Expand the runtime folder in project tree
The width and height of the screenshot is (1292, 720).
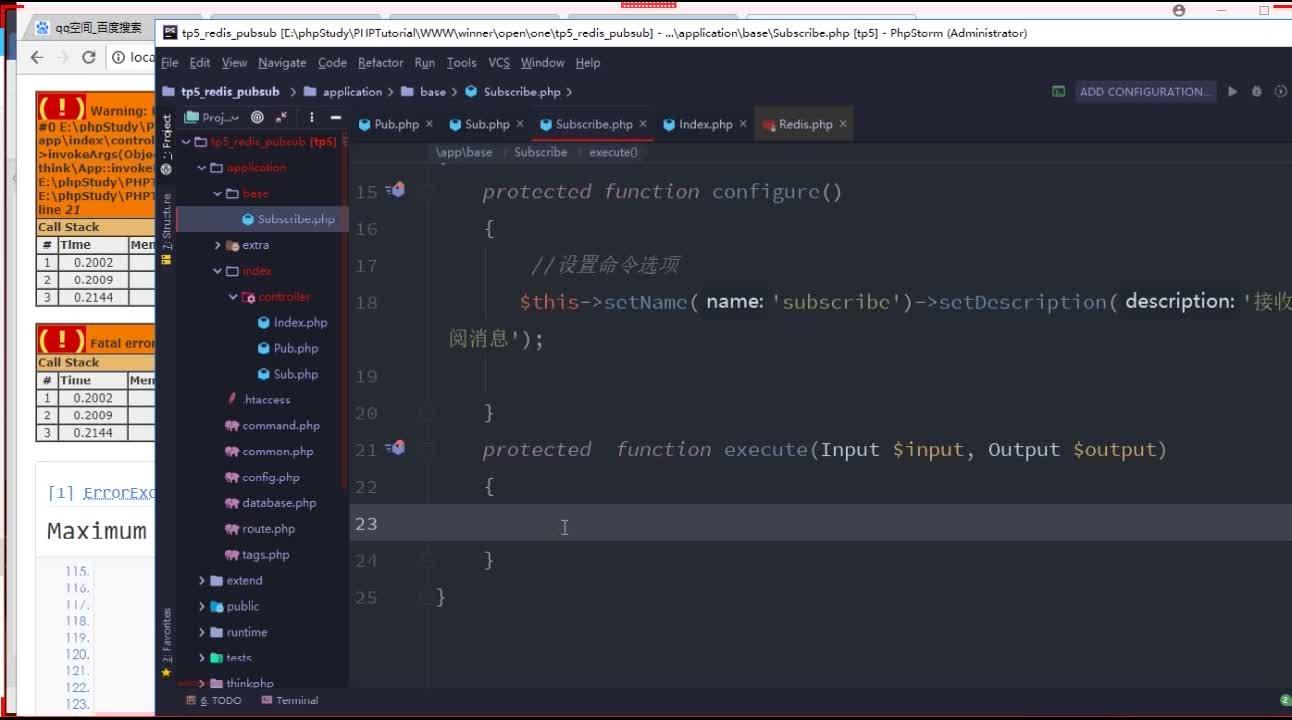tap(202, 632)
